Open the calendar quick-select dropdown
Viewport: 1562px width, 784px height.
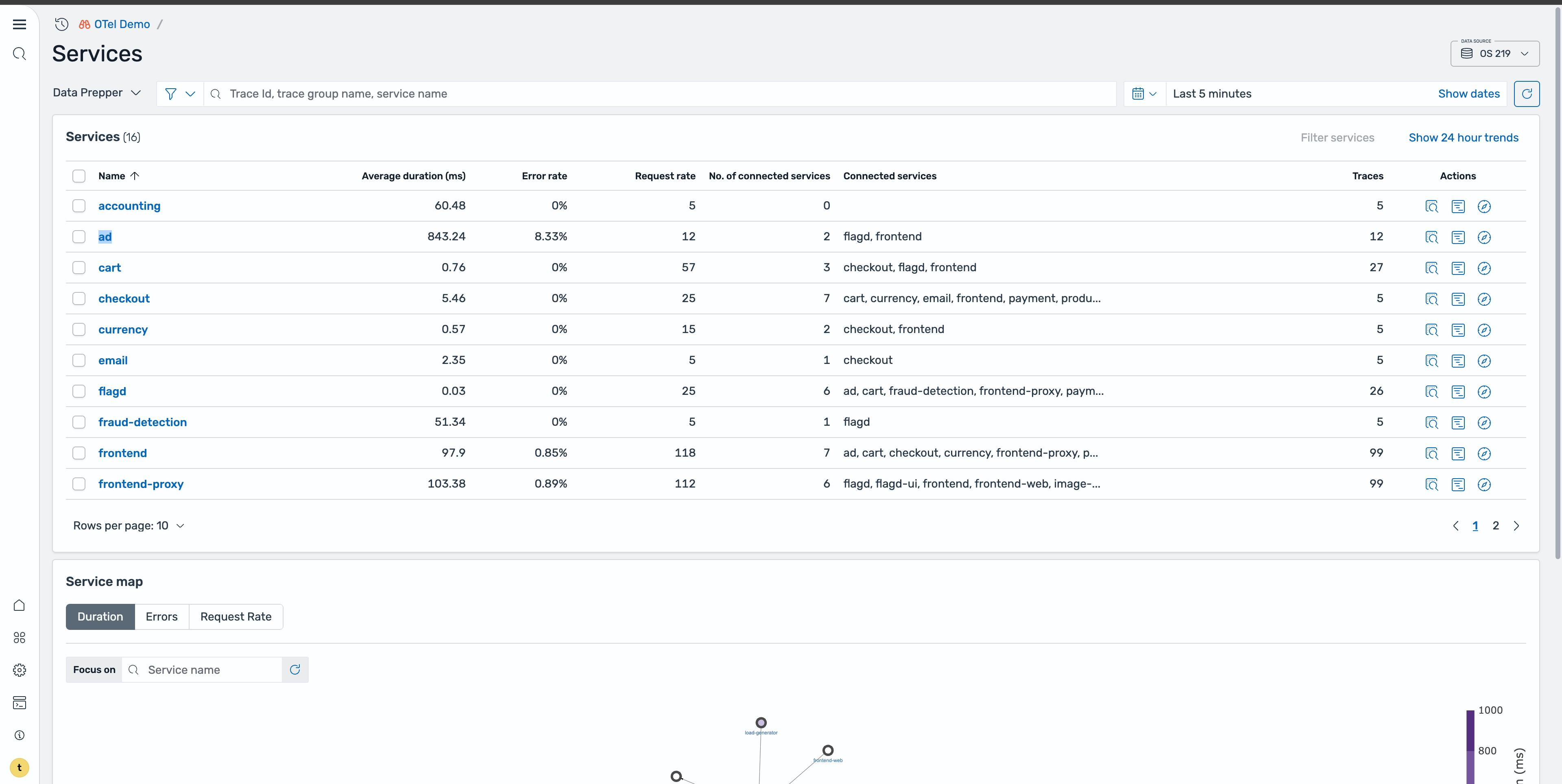coord(1144,94)
